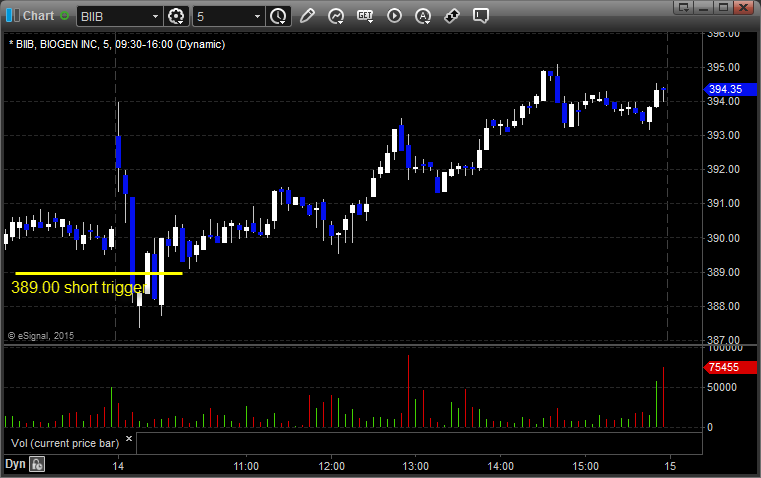Click the green sync circle next to Chart

[x=64, y=16]
